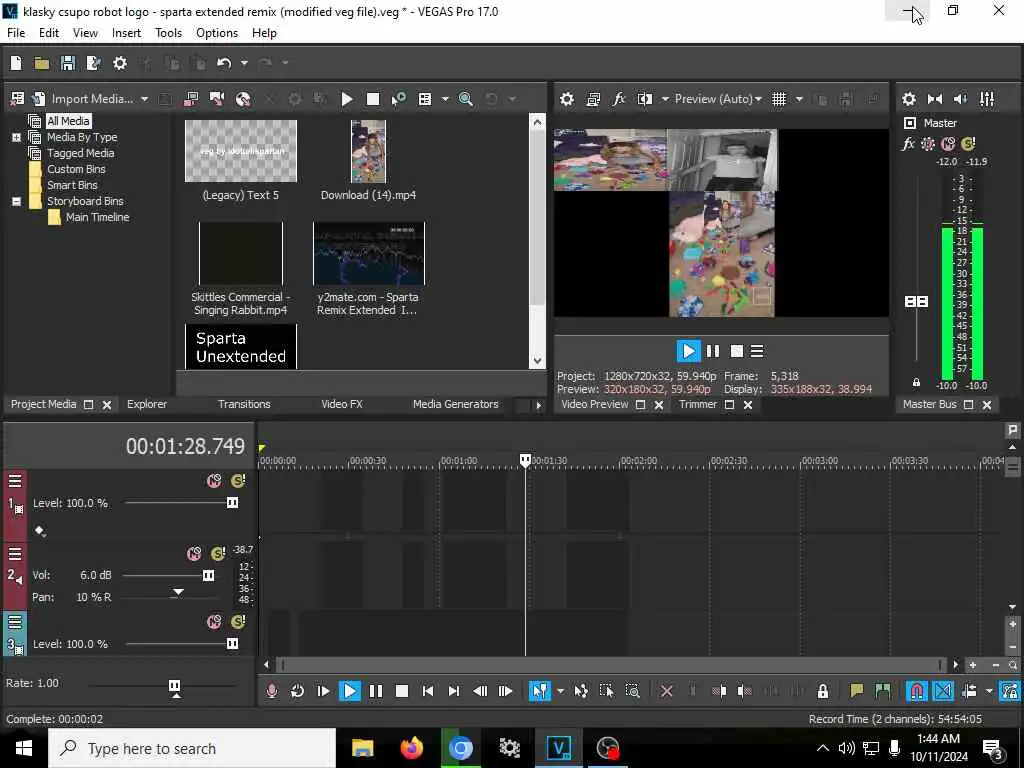Open project properties gear in main toolbar

pos(120,63)
